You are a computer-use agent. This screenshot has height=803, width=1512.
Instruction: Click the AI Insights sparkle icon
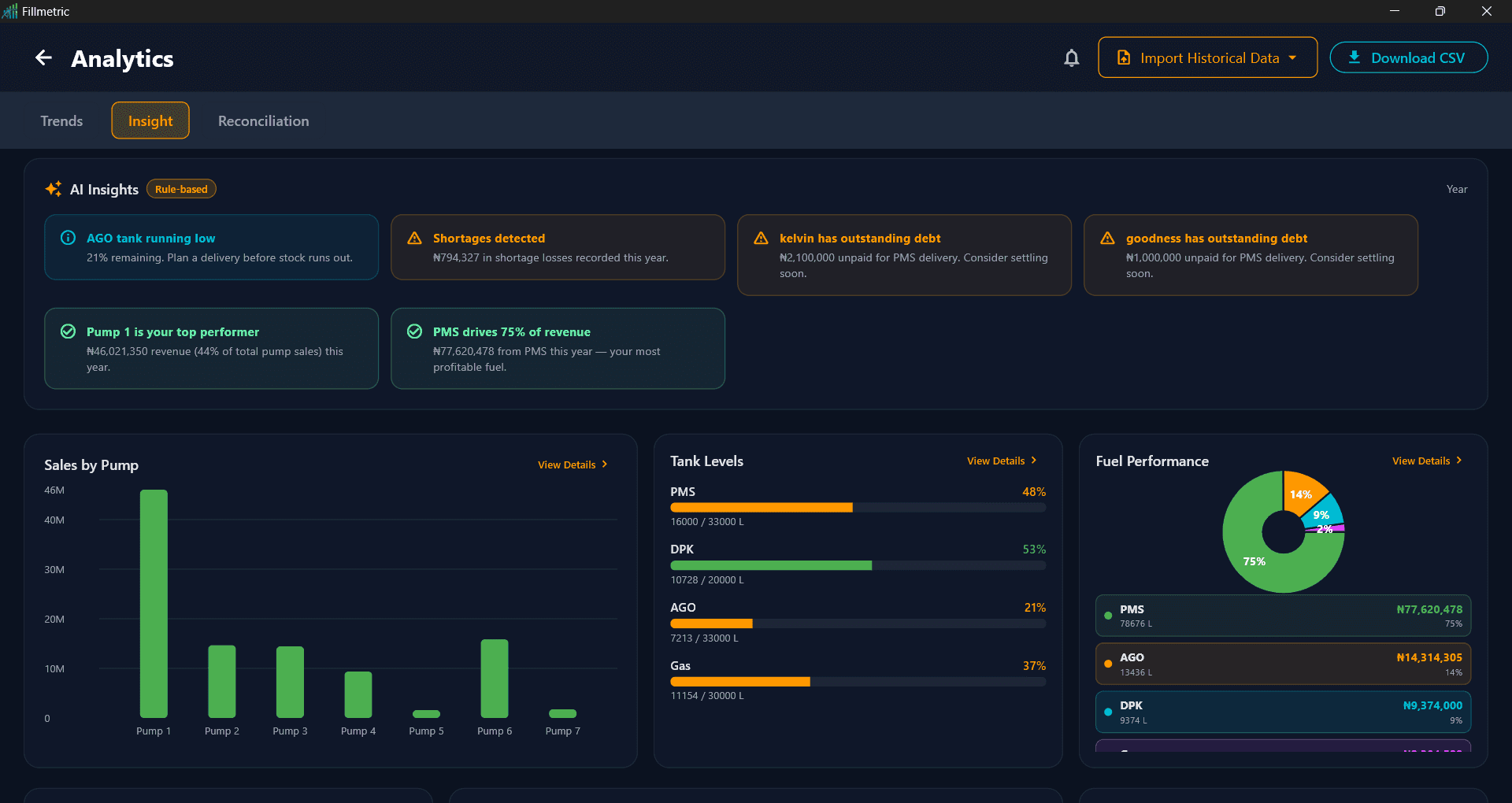tap(54, 189)
